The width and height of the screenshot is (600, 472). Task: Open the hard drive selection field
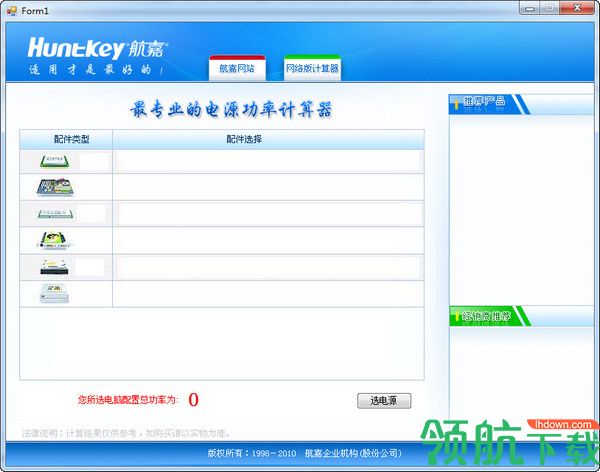tap(268, 267)
